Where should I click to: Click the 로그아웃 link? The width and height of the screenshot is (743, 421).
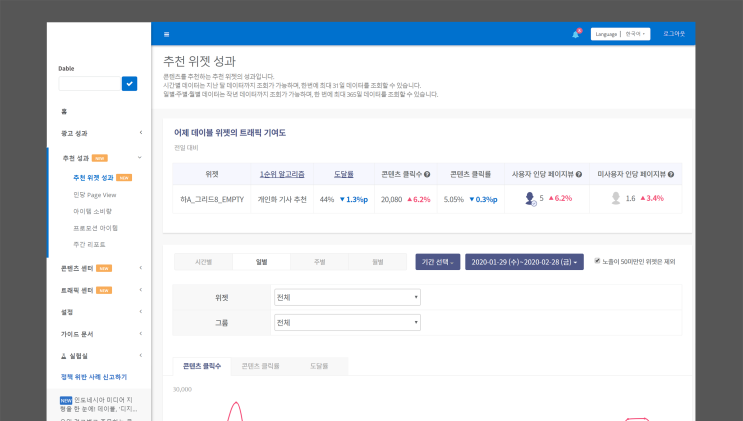[674, 34]
